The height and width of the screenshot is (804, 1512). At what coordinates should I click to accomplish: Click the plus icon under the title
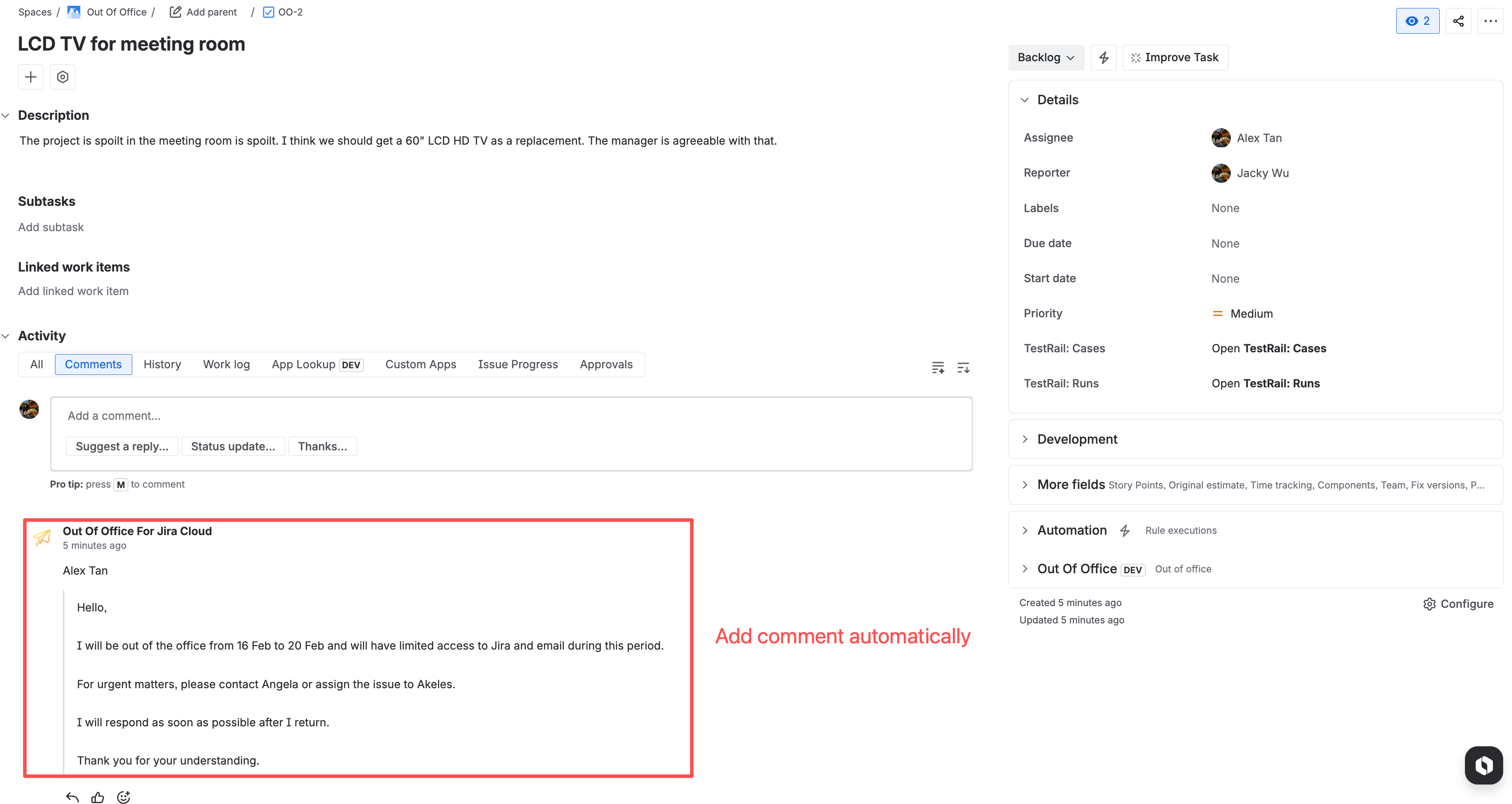31,77
